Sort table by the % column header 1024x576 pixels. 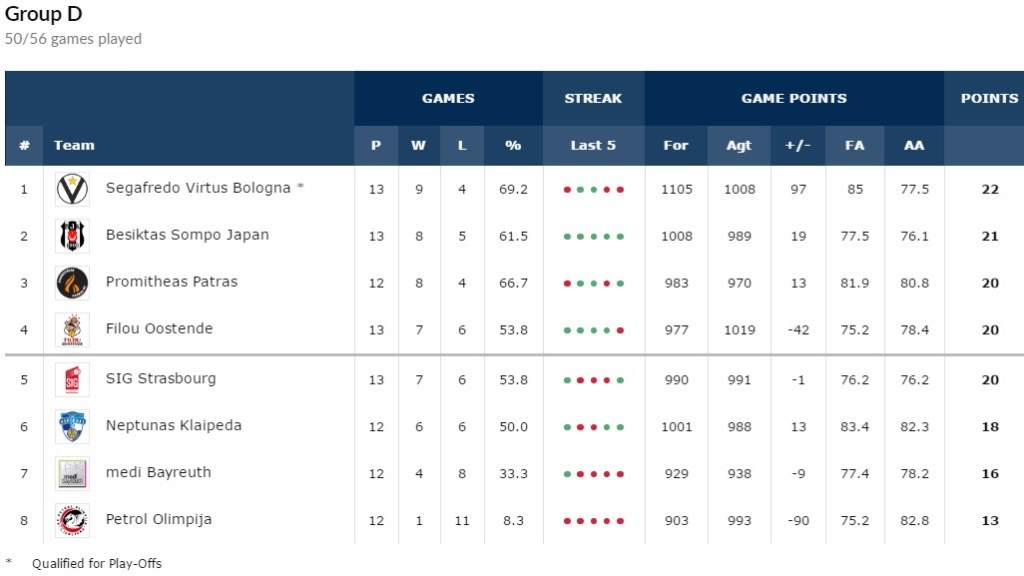(x=513, y=145)
